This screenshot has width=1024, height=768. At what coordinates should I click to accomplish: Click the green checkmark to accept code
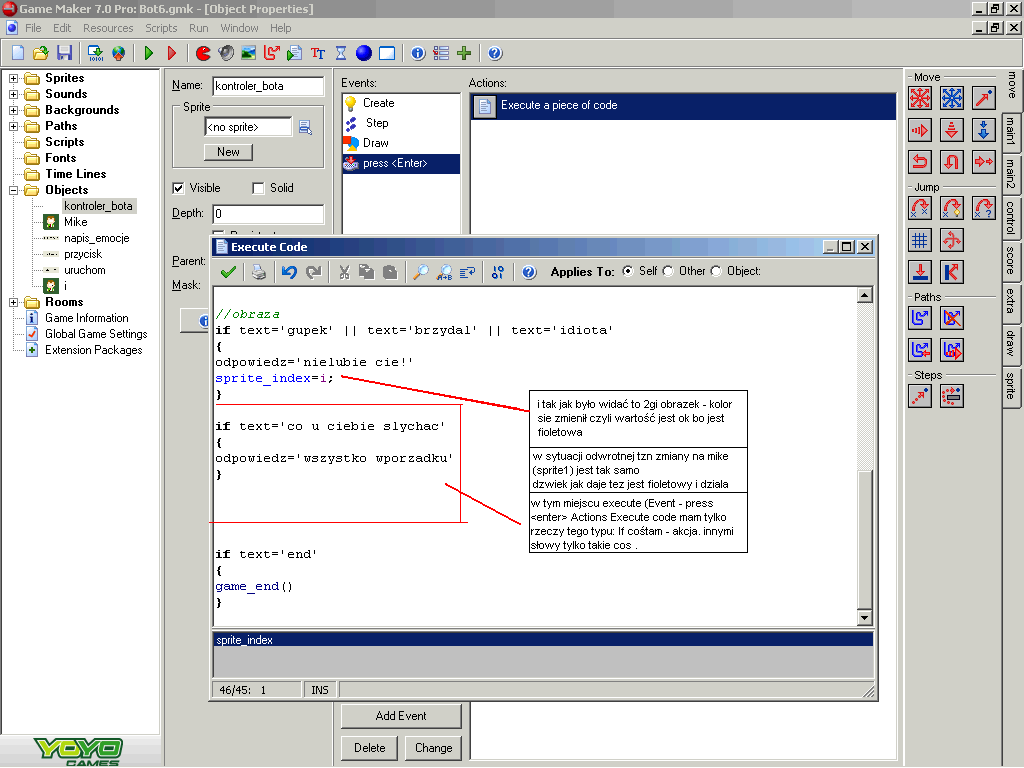(x=228, y=271)
